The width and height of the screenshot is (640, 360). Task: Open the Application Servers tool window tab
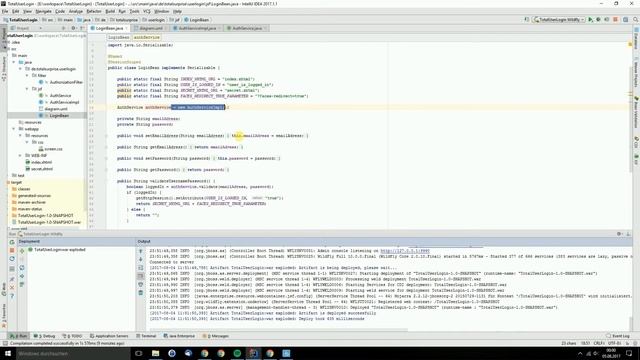(x=109, y=336)
